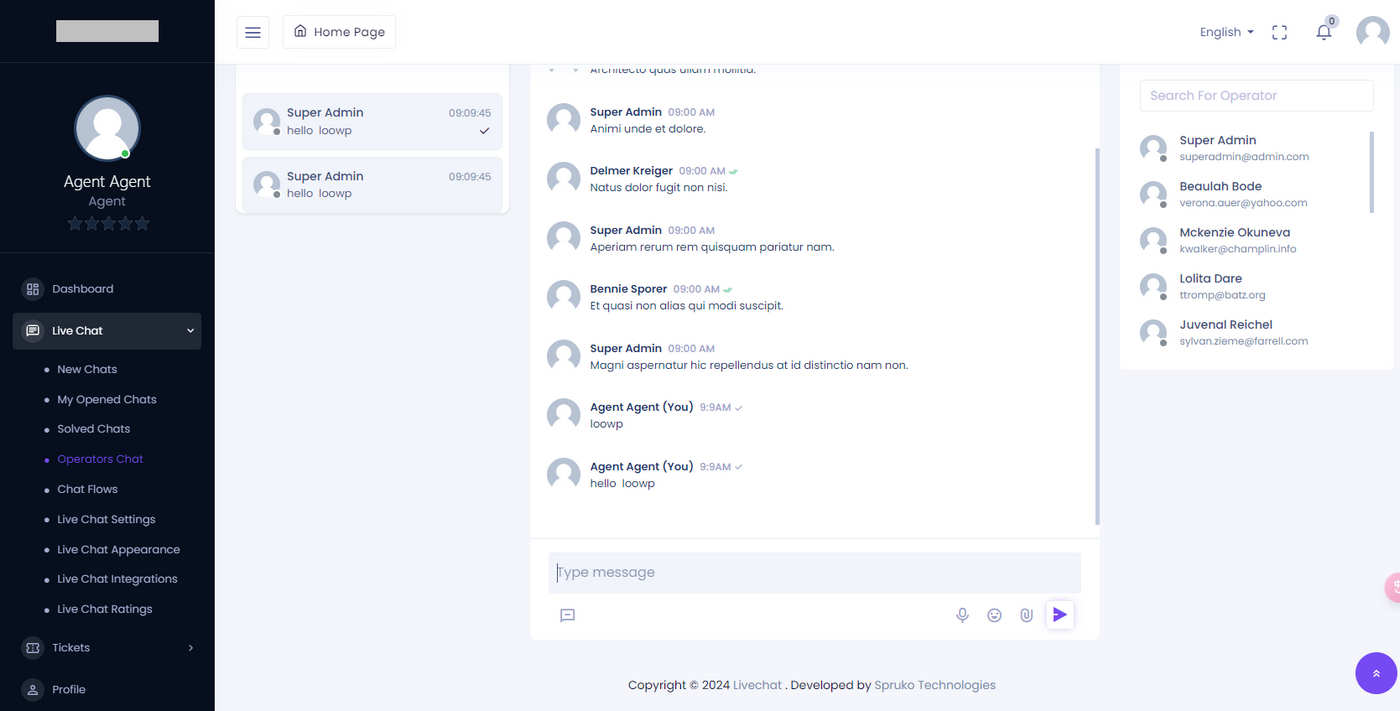Image resolution: width=1400 pixels, height=711 pixels.
Task: Toggle the sidebar with the hamburger icon
Action: pos(253,32)
